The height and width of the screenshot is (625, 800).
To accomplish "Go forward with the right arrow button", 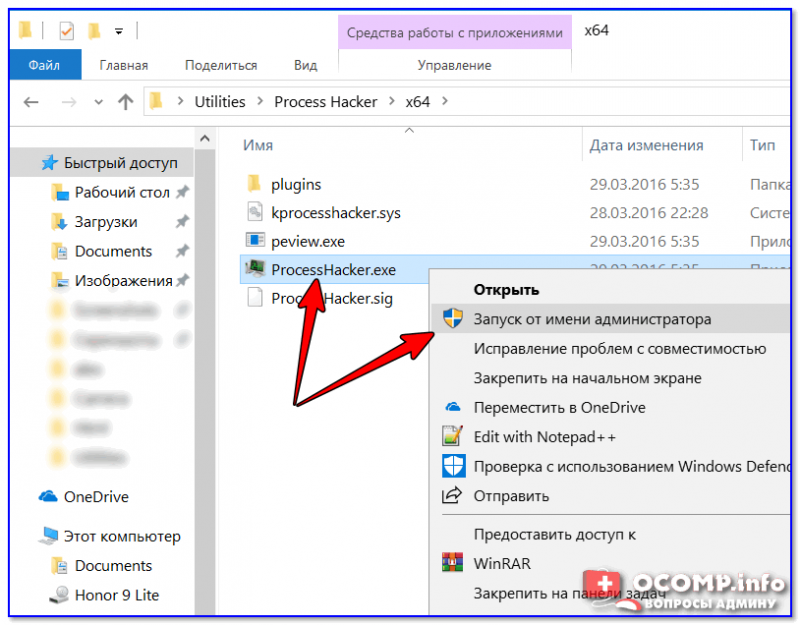I will (x=68, y=102).
